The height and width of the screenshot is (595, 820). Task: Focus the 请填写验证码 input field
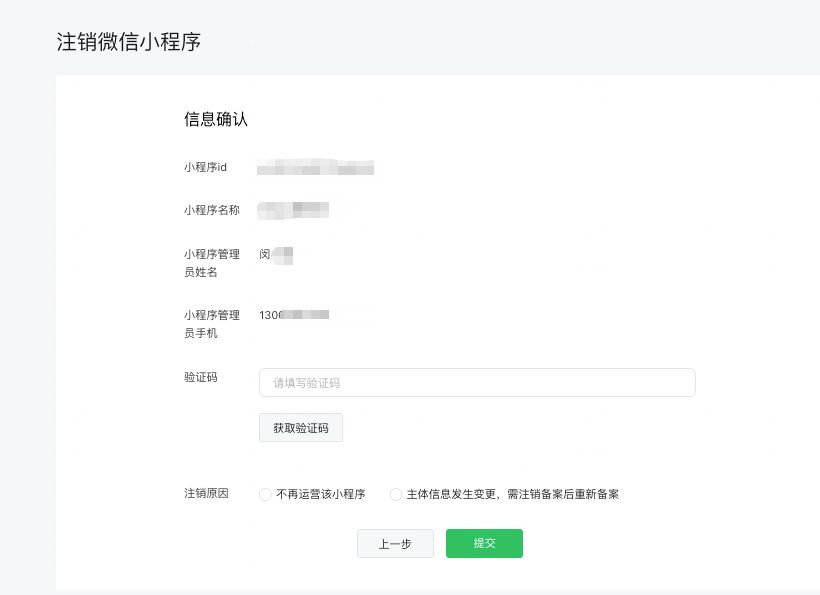point(477,383)
